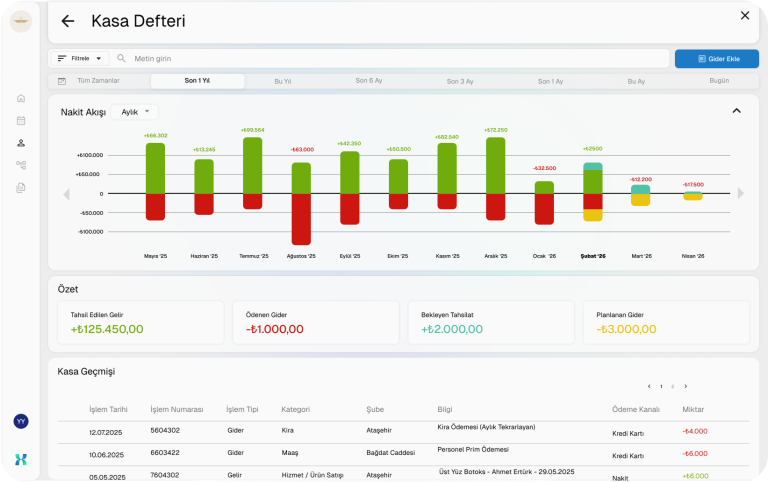Viewport: 768px width, 482px height.
Task: Show later months with the right chart arrow
Action: click(x=741, y=193)
